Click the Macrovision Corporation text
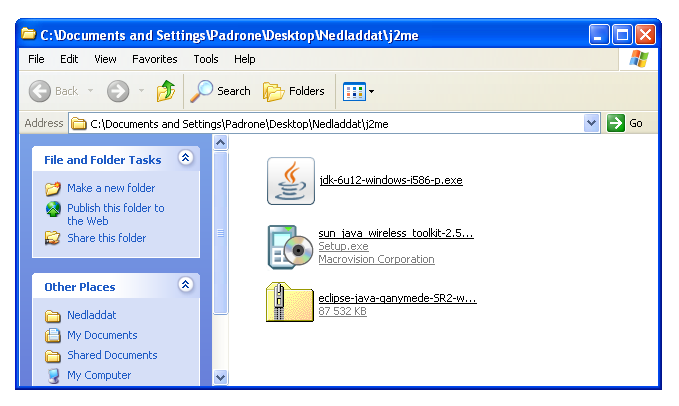The width and height of the screenshot is (679, 406). [x=376, y=259]
